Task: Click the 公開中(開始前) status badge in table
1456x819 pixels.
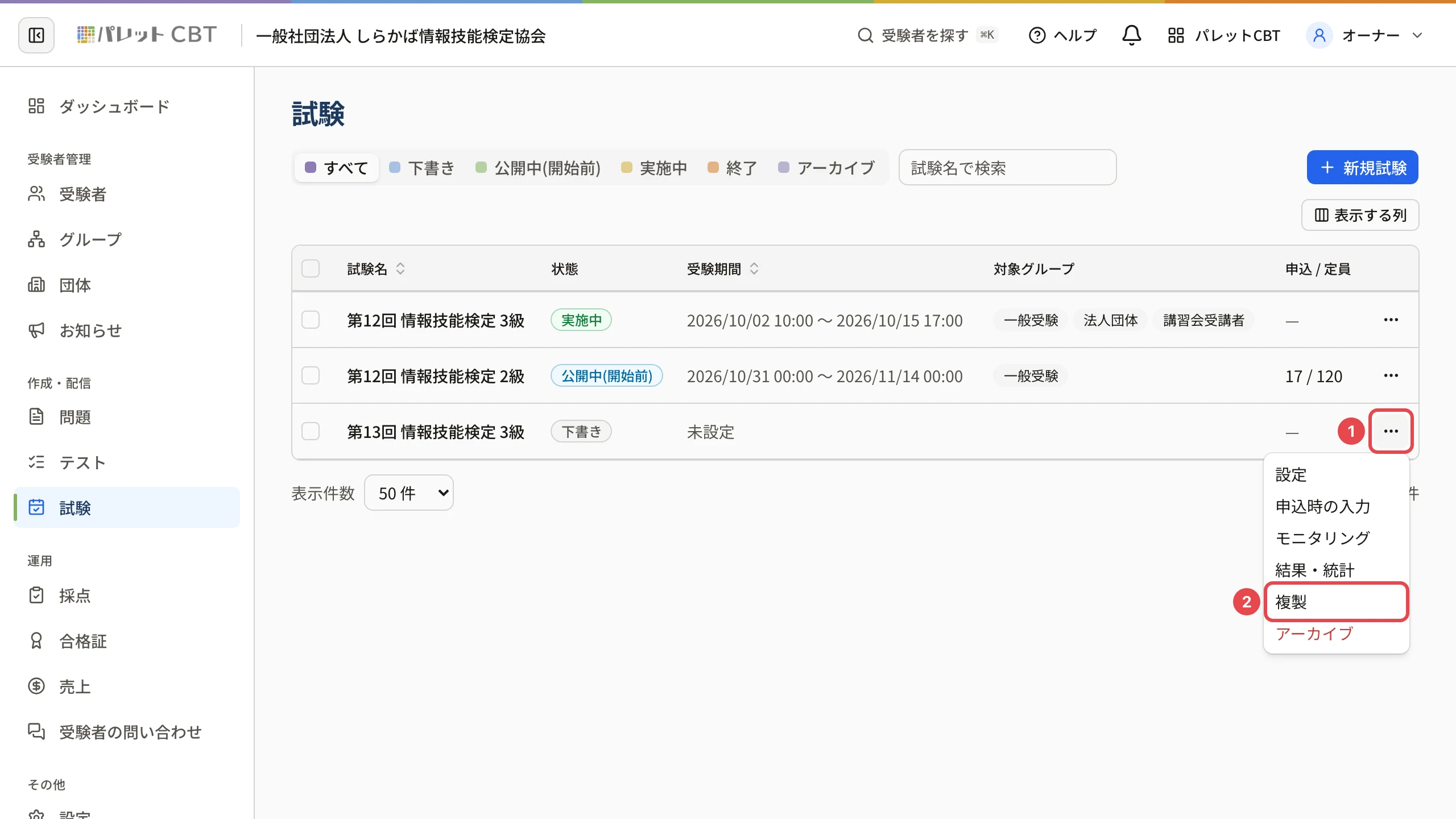Action: pyautogui.click(x=606, y=375)
